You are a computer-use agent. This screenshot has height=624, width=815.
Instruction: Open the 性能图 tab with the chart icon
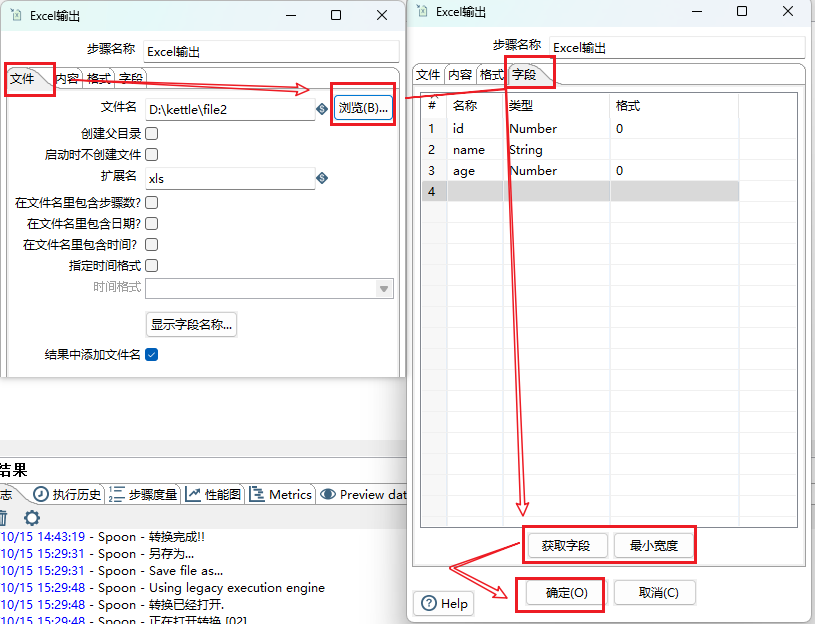tap(213, 494)
